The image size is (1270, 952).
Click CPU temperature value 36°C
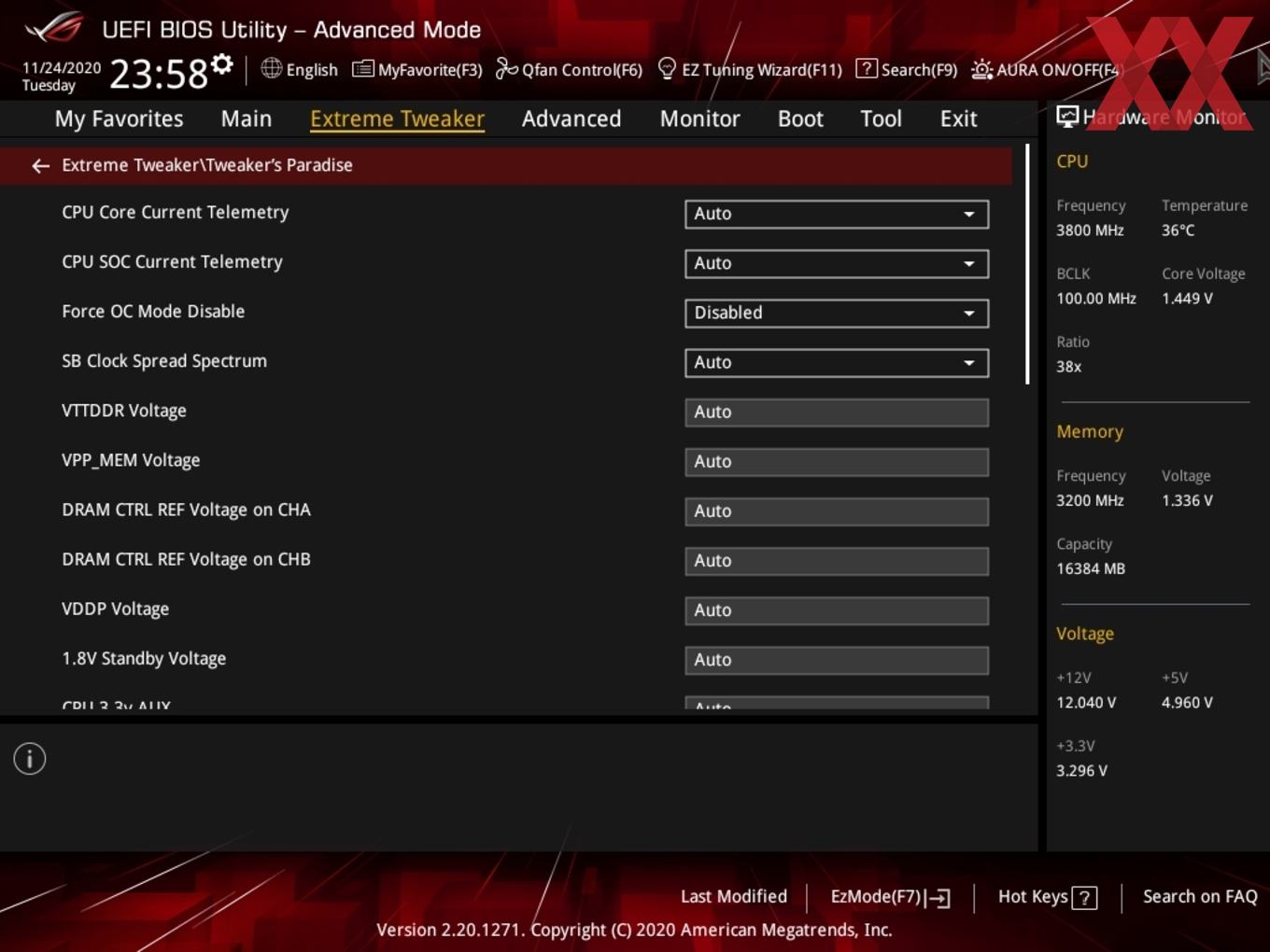pyautogui.click(x=1178, y=231)
